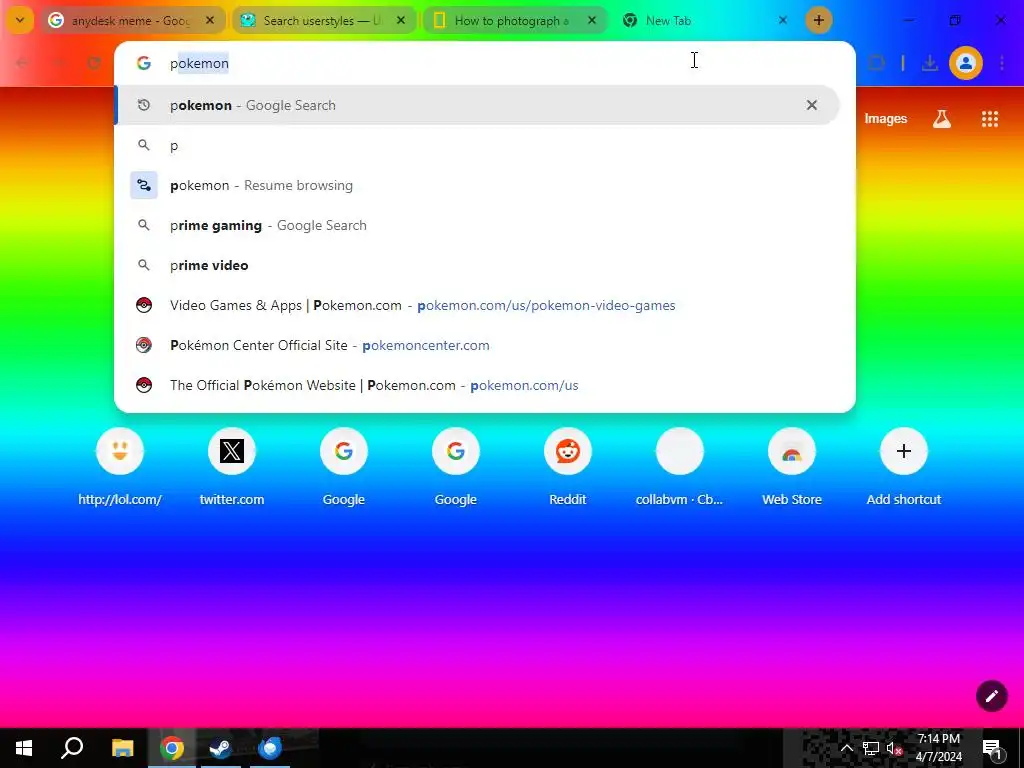Reload the page with refresh icon
Viewport: 1024px width, 768px height.
94,63
